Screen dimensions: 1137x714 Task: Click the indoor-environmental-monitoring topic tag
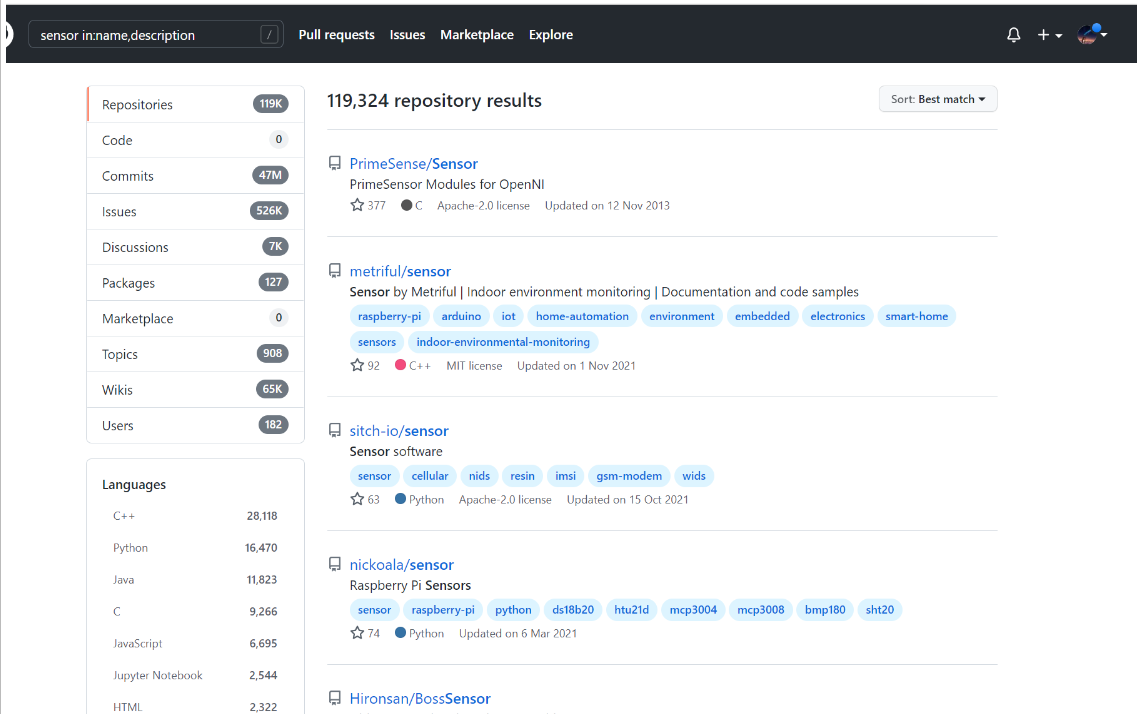click(503, 341)
